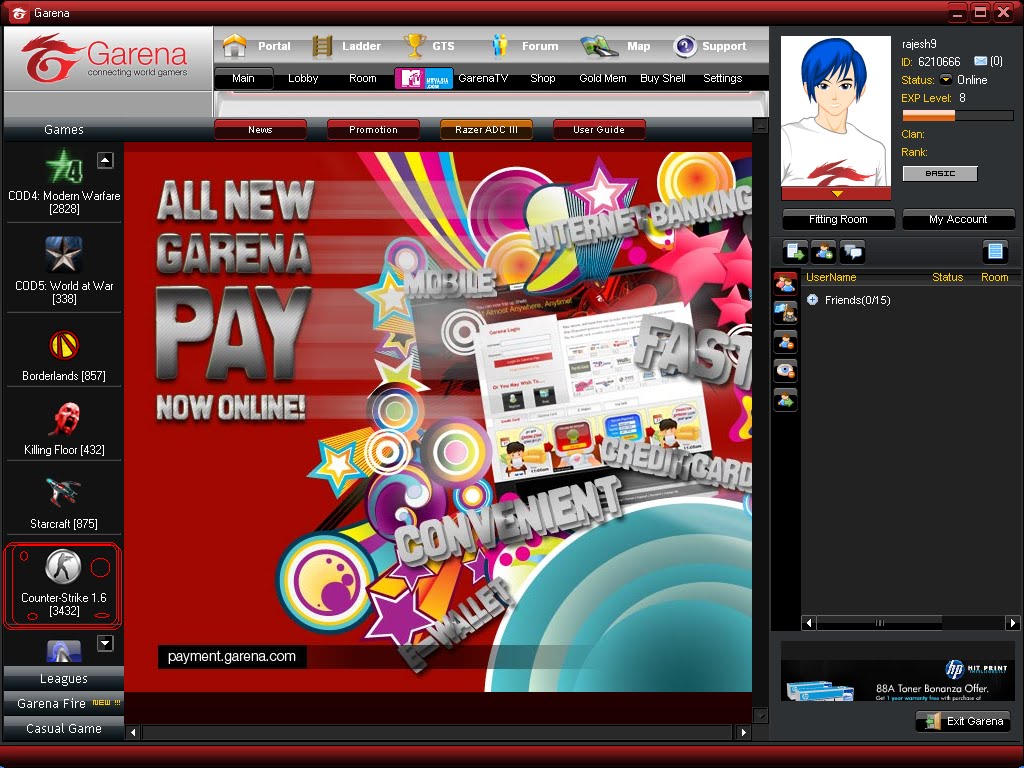Open the Settings tab

tap(722, 78)
